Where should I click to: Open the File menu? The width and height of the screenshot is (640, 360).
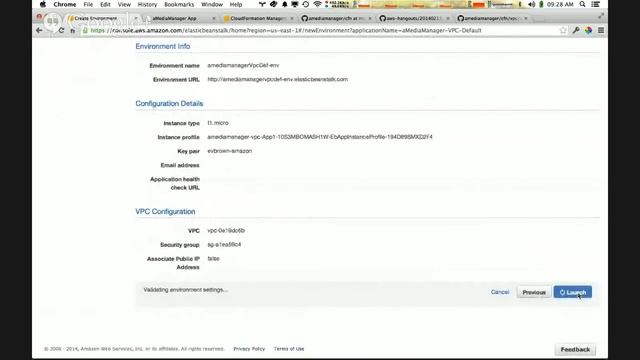click(x=88, y=4)
